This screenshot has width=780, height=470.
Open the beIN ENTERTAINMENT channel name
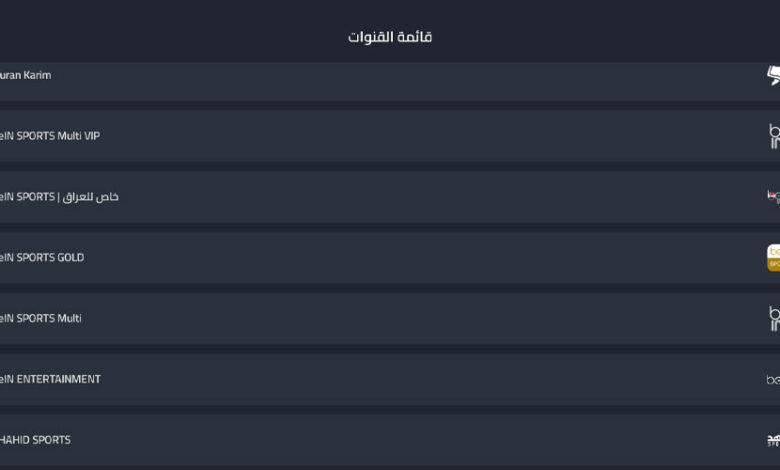(50, 380)
